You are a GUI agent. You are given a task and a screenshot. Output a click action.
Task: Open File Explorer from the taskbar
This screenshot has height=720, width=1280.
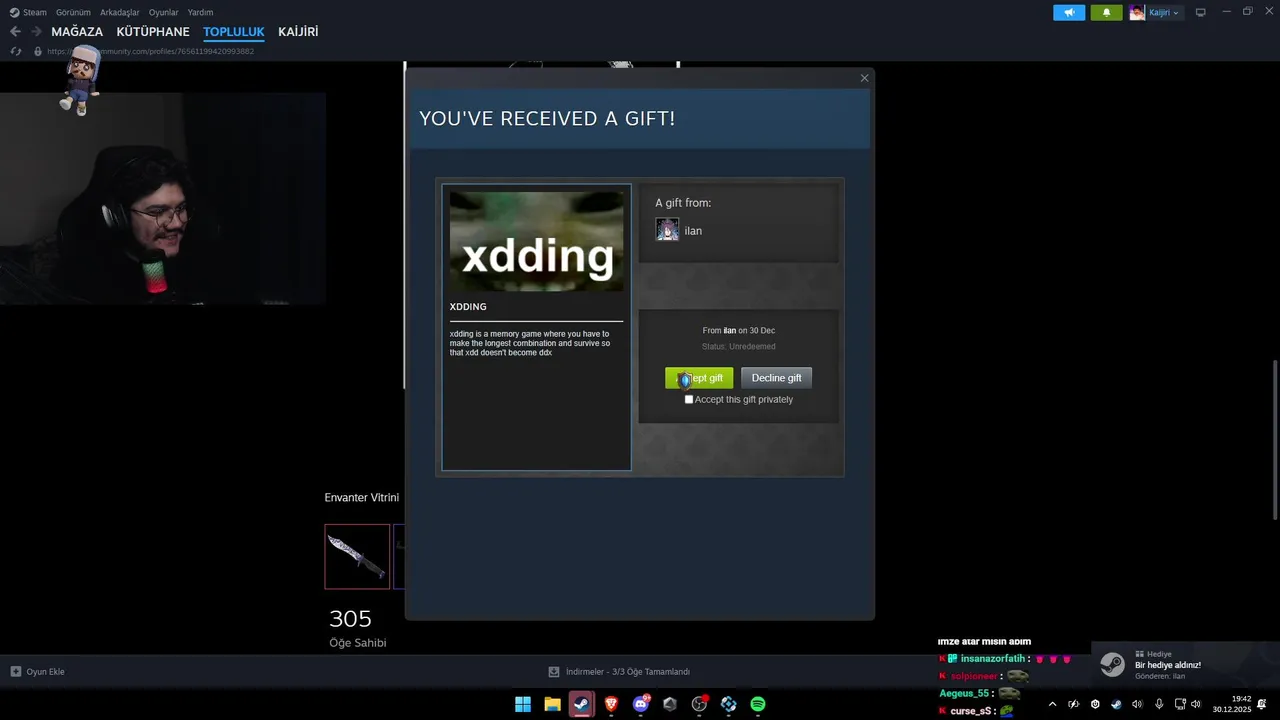pyautogui.click(x=552, y=704)
